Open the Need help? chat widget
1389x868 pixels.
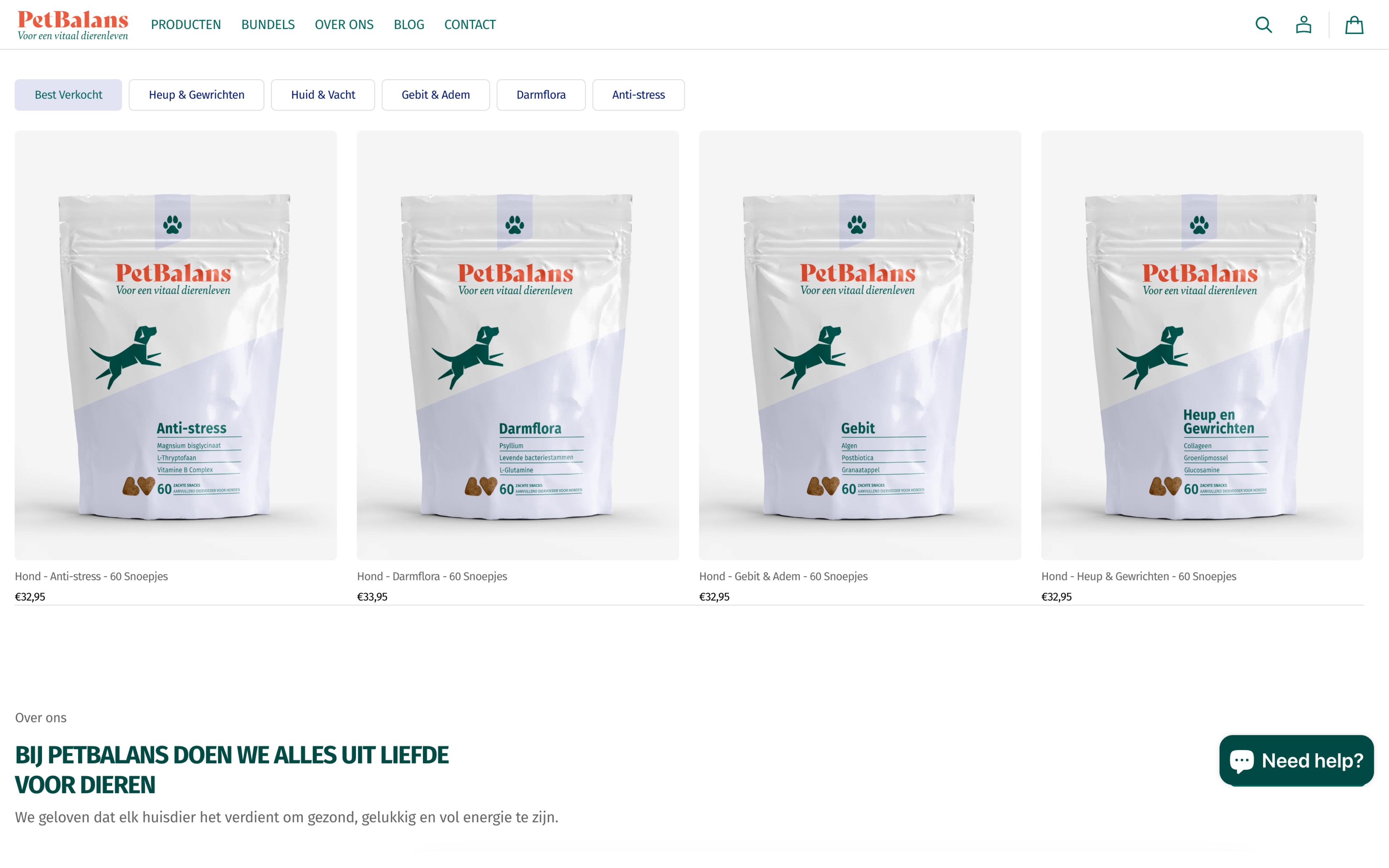click(1296, 760)
